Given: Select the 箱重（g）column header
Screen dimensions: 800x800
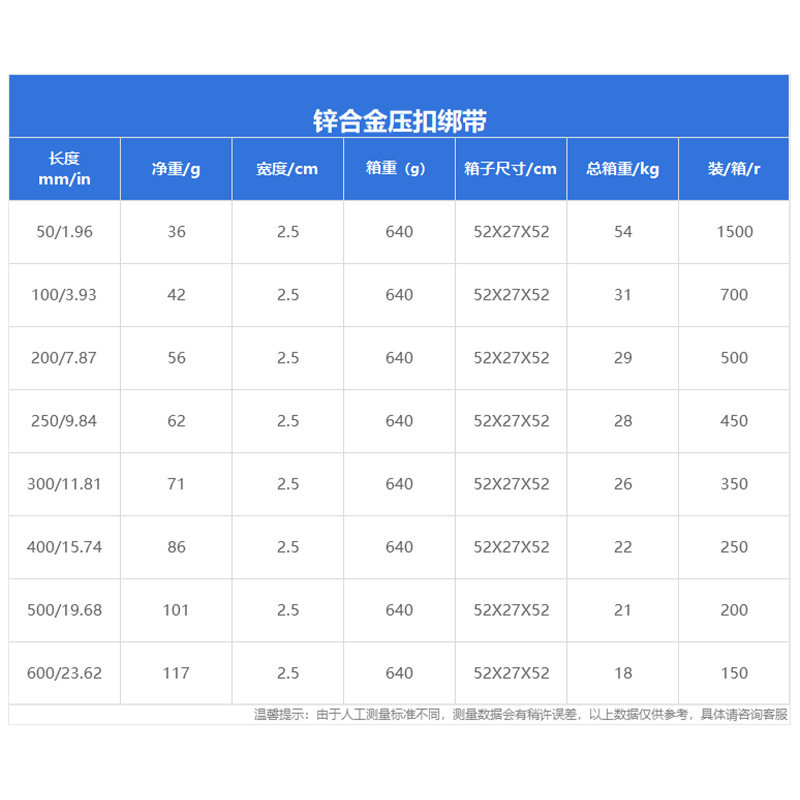Looking at the screenshot, I should coord(399,169).
